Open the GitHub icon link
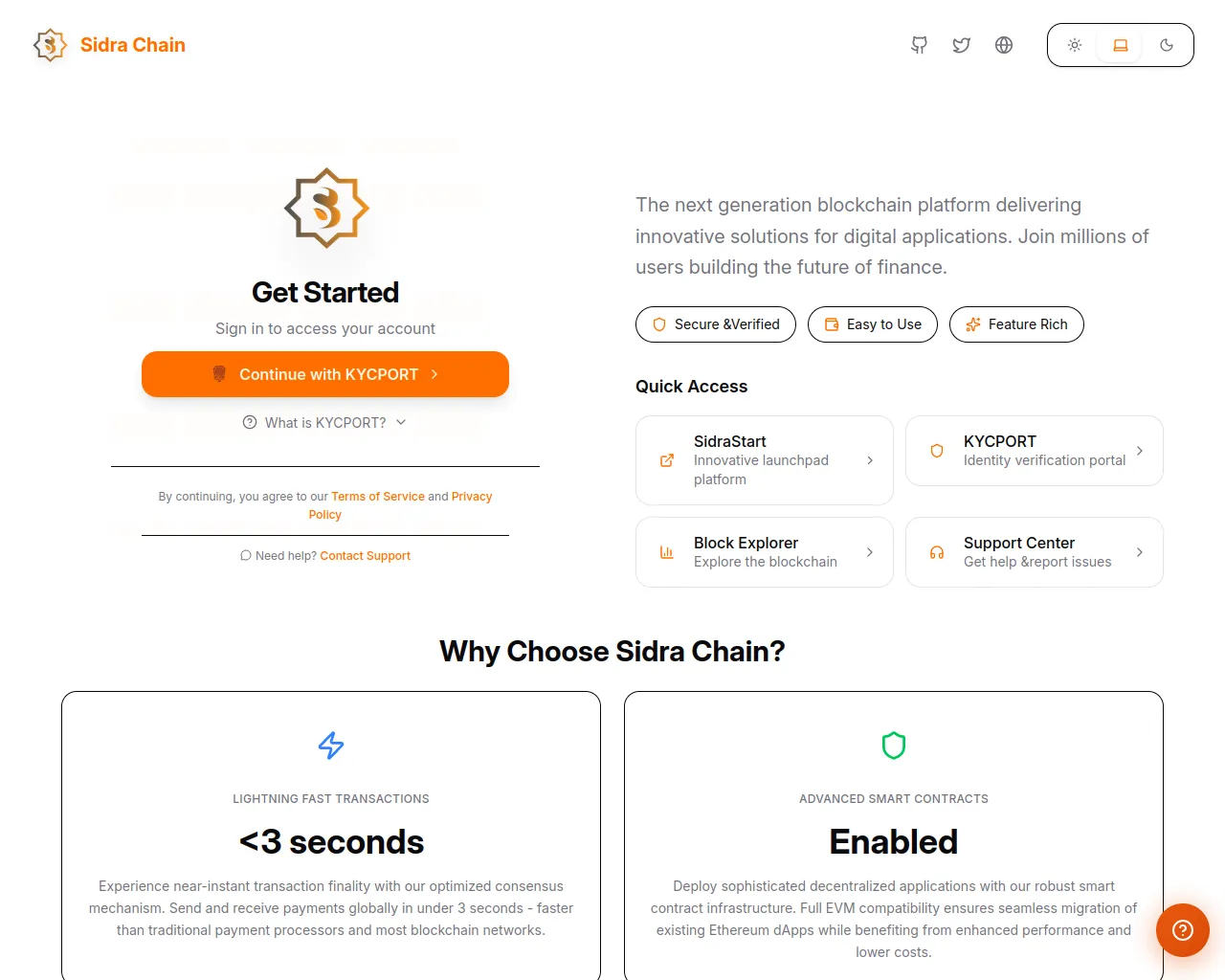The width and height of the screenshot is (1225, 980). 919,45
